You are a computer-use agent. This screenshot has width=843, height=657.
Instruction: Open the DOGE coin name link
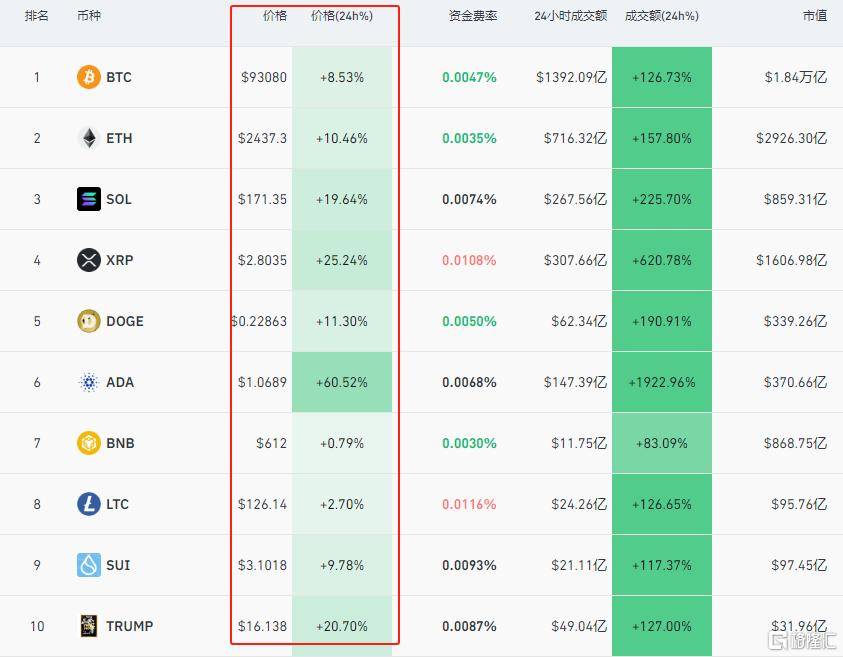point(125,321)
